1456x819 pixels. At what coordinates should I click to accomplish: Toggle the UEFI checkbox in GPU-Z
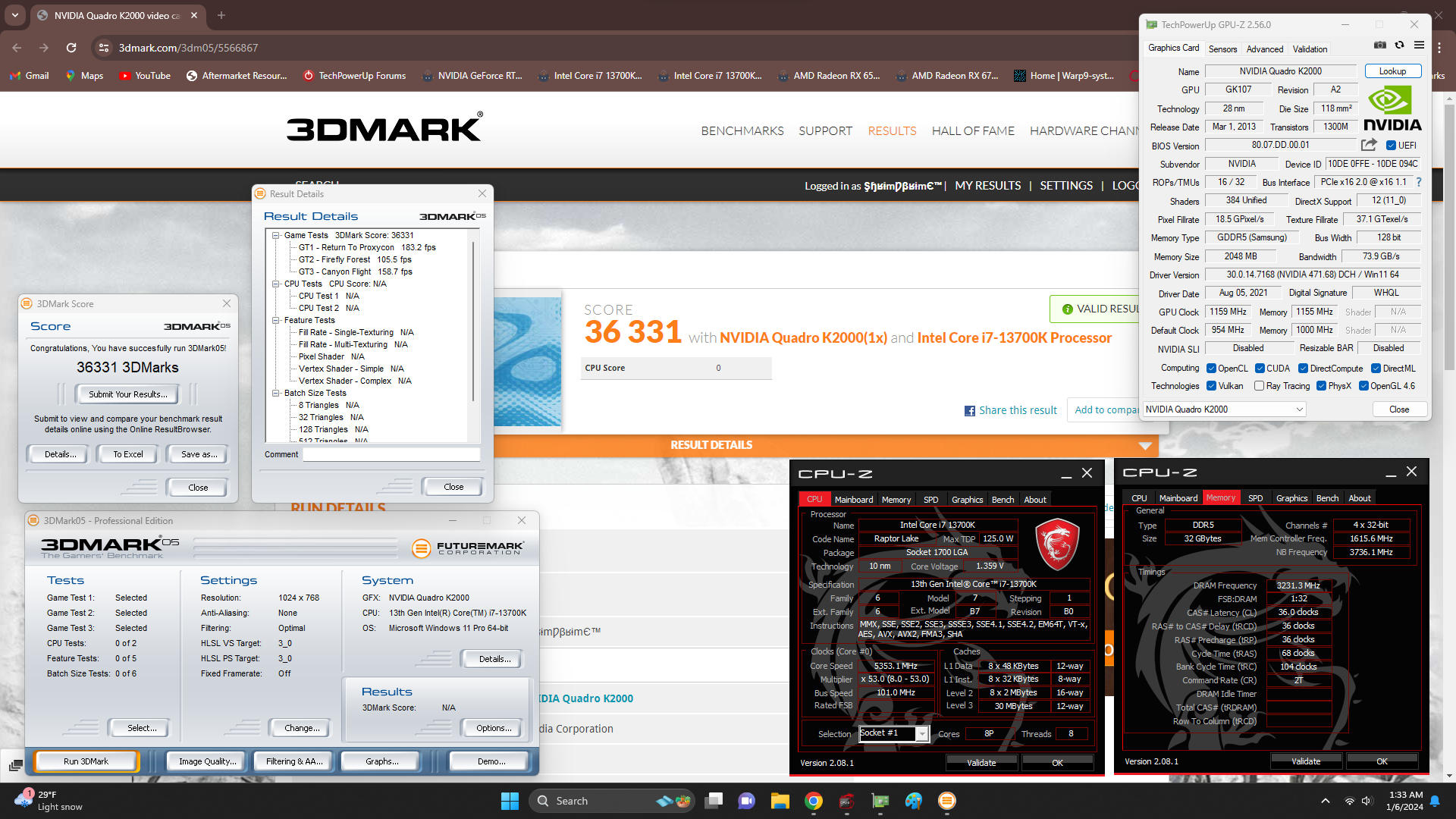click(1391, 146)
